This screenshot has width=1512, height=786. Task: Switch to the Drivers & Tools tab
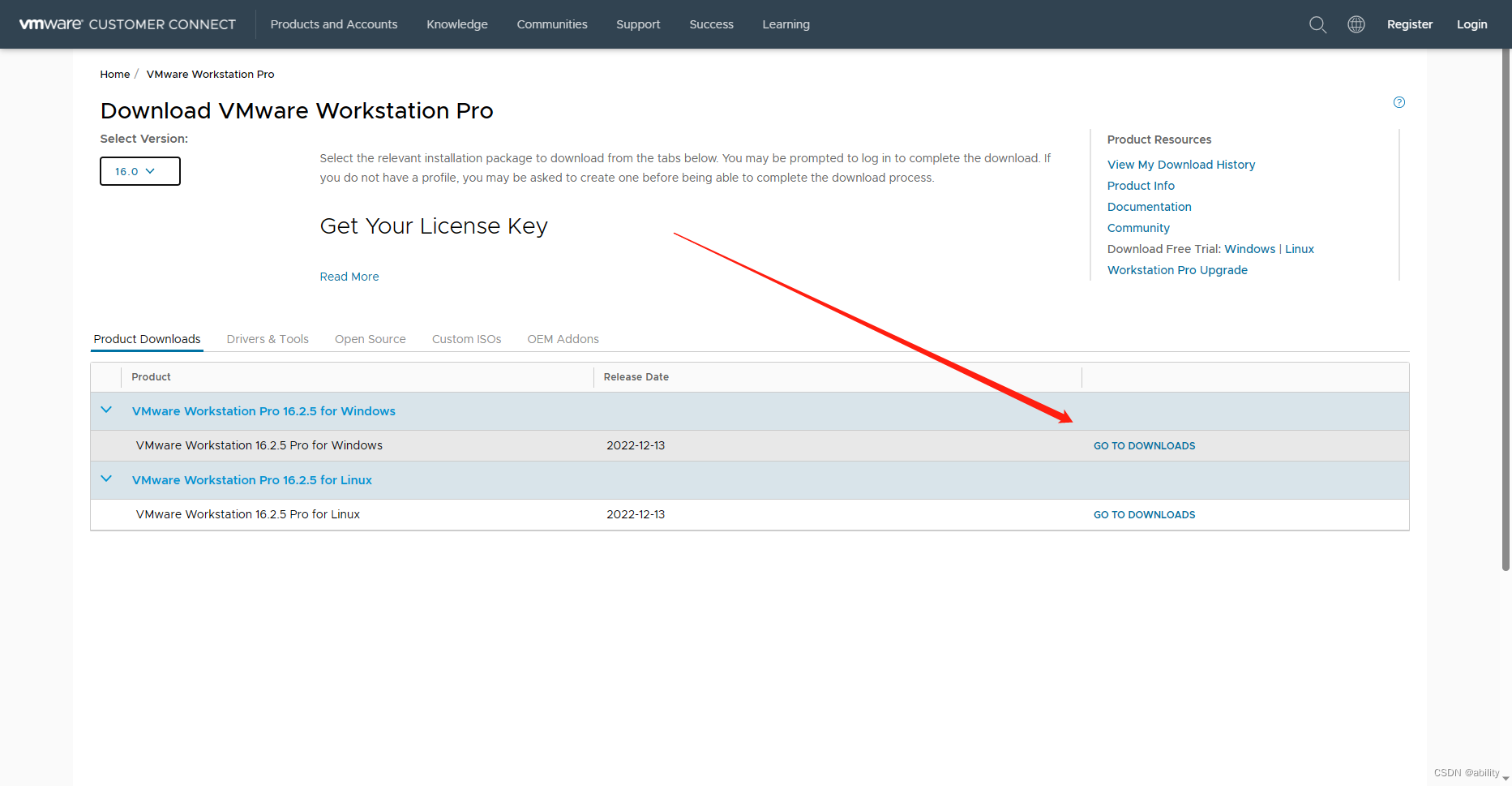[268, 339]
